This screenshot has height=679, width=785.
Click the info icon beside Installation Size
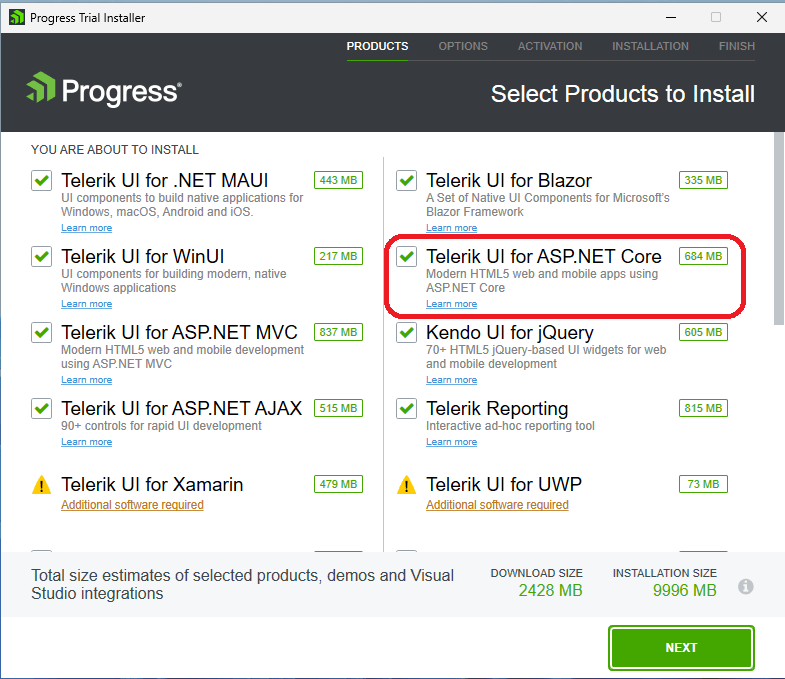[745, 586]
